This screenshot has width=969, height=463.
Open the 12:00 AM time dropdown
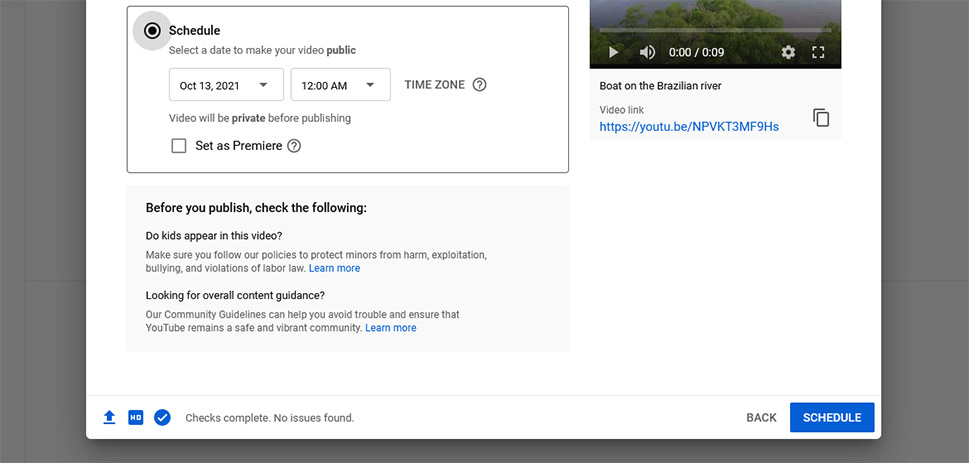[341, 85]
